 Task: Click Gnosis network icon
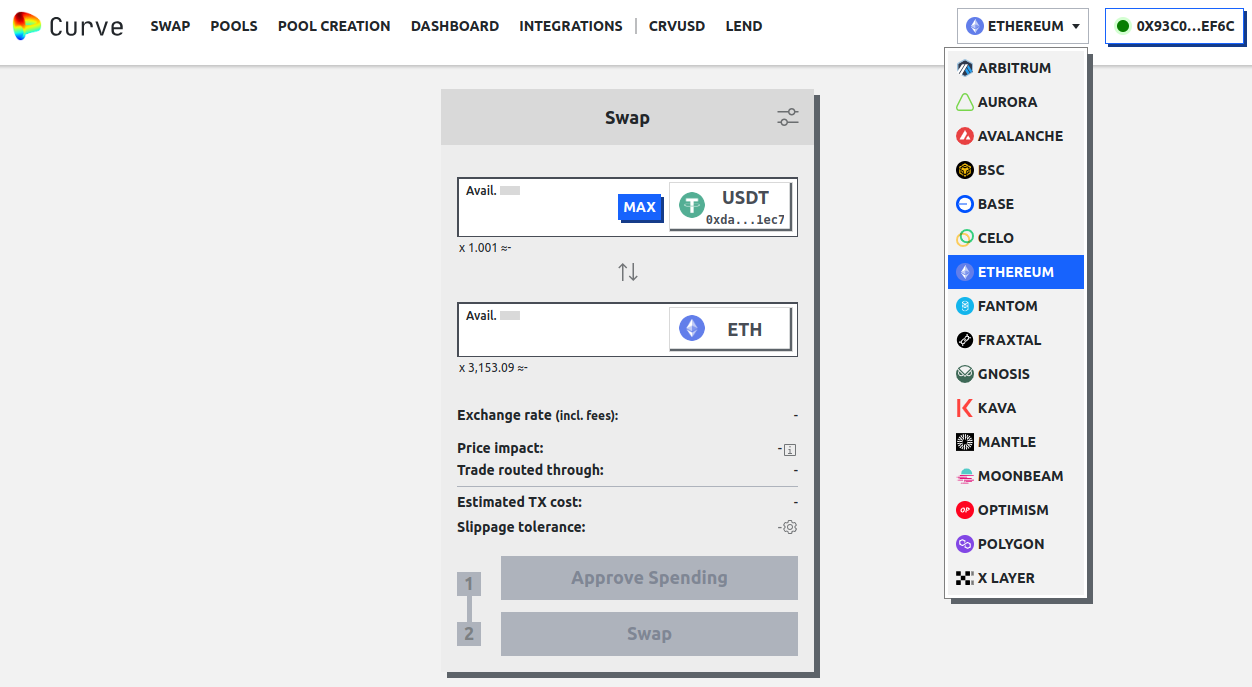965,374
